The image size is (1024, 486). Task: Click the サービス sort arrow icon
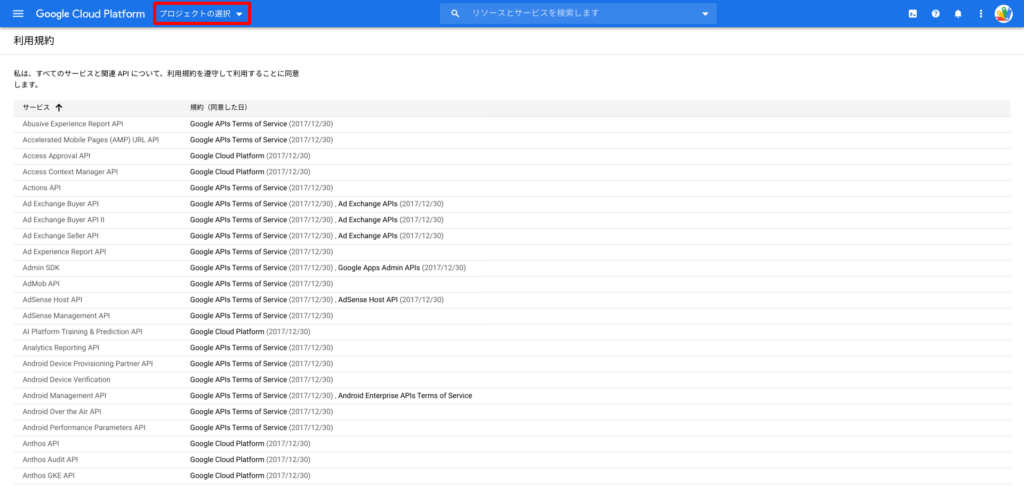click(x=59, y=107)
